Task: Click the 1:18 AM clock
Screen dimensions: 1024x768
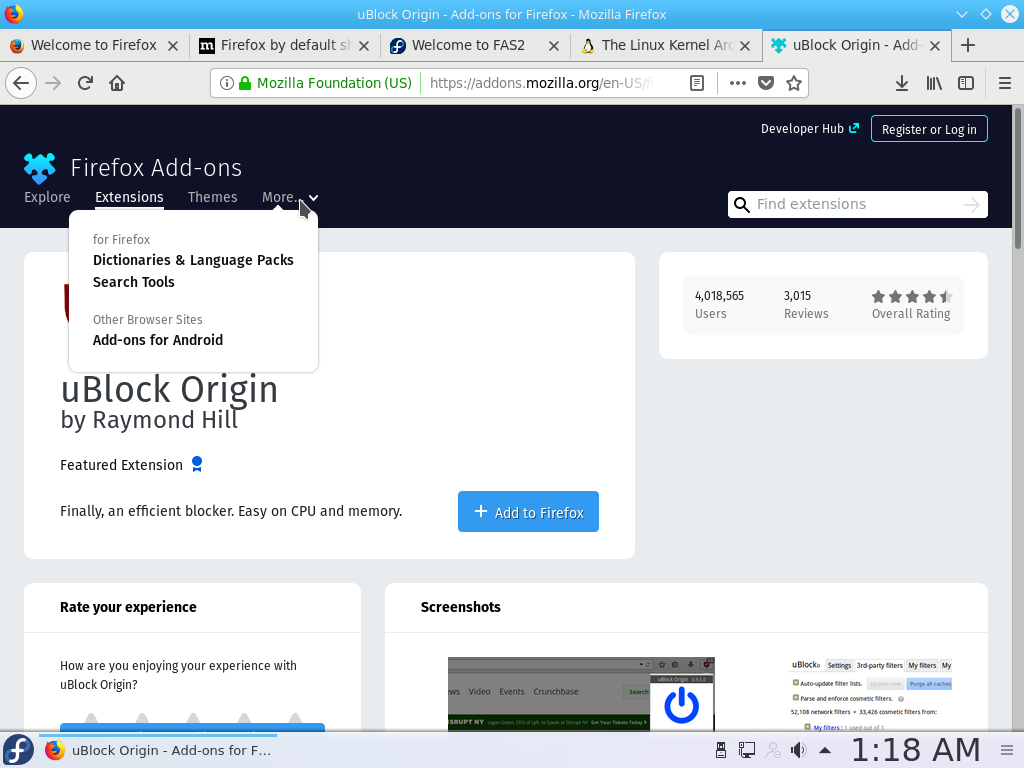Action: point(916,750)
